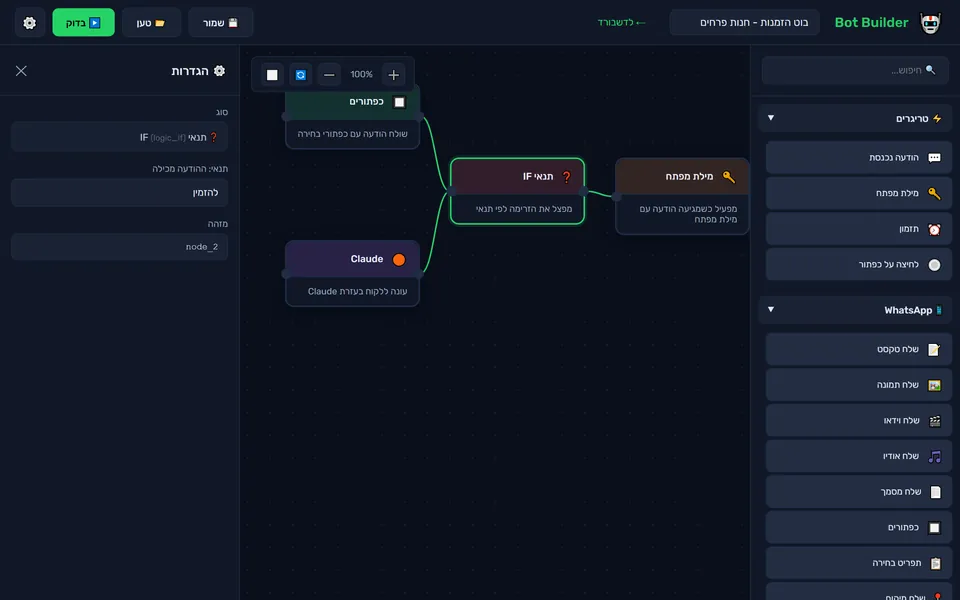Viewport: 960px width, 600px height.
Task: Select the שלח אודיו block
Action: [x=858, y=456]
